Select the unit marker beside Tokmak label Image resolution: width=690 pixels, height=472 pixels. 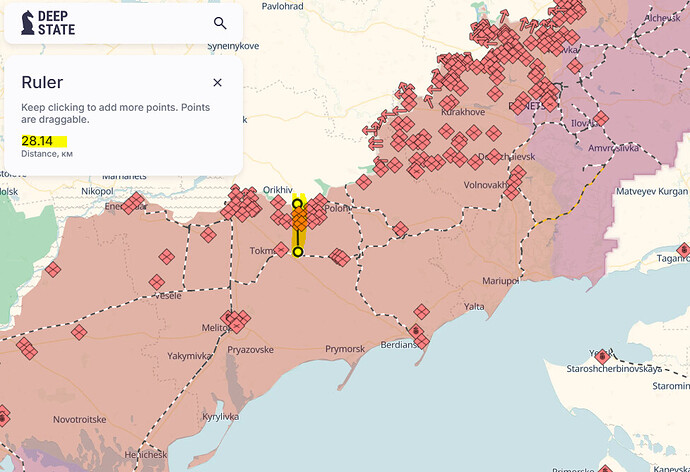[x=275, y=248]
